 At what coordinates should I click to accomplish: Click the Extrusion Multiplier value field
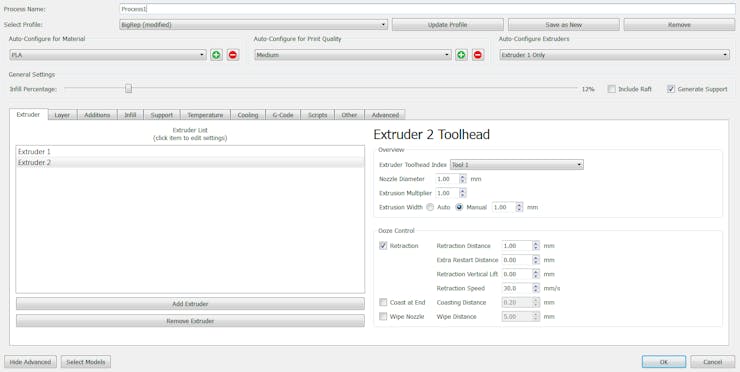click(447, 193)
